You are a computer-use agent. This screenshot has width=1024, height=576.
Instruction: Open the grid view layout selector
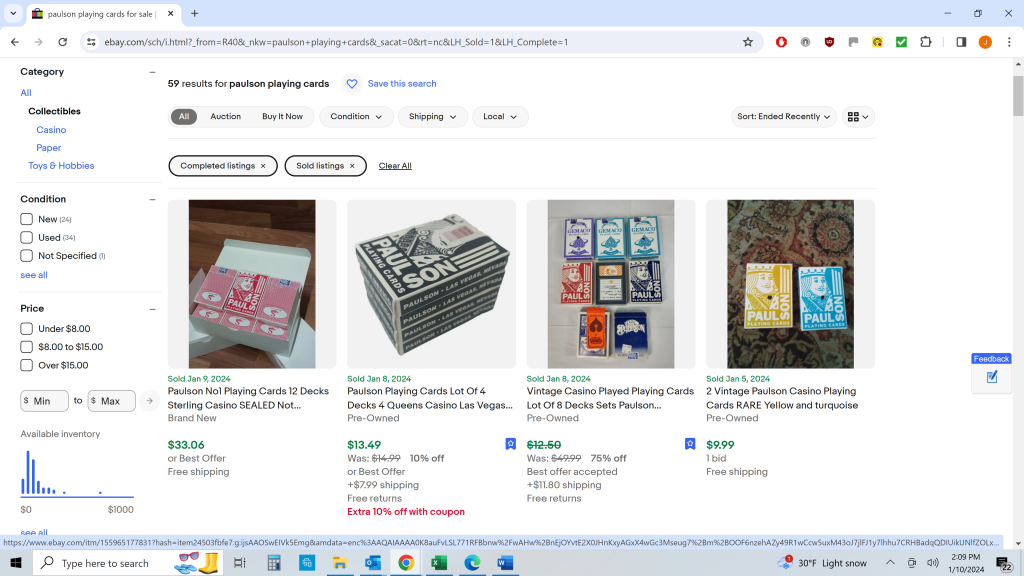pos(858,117)
